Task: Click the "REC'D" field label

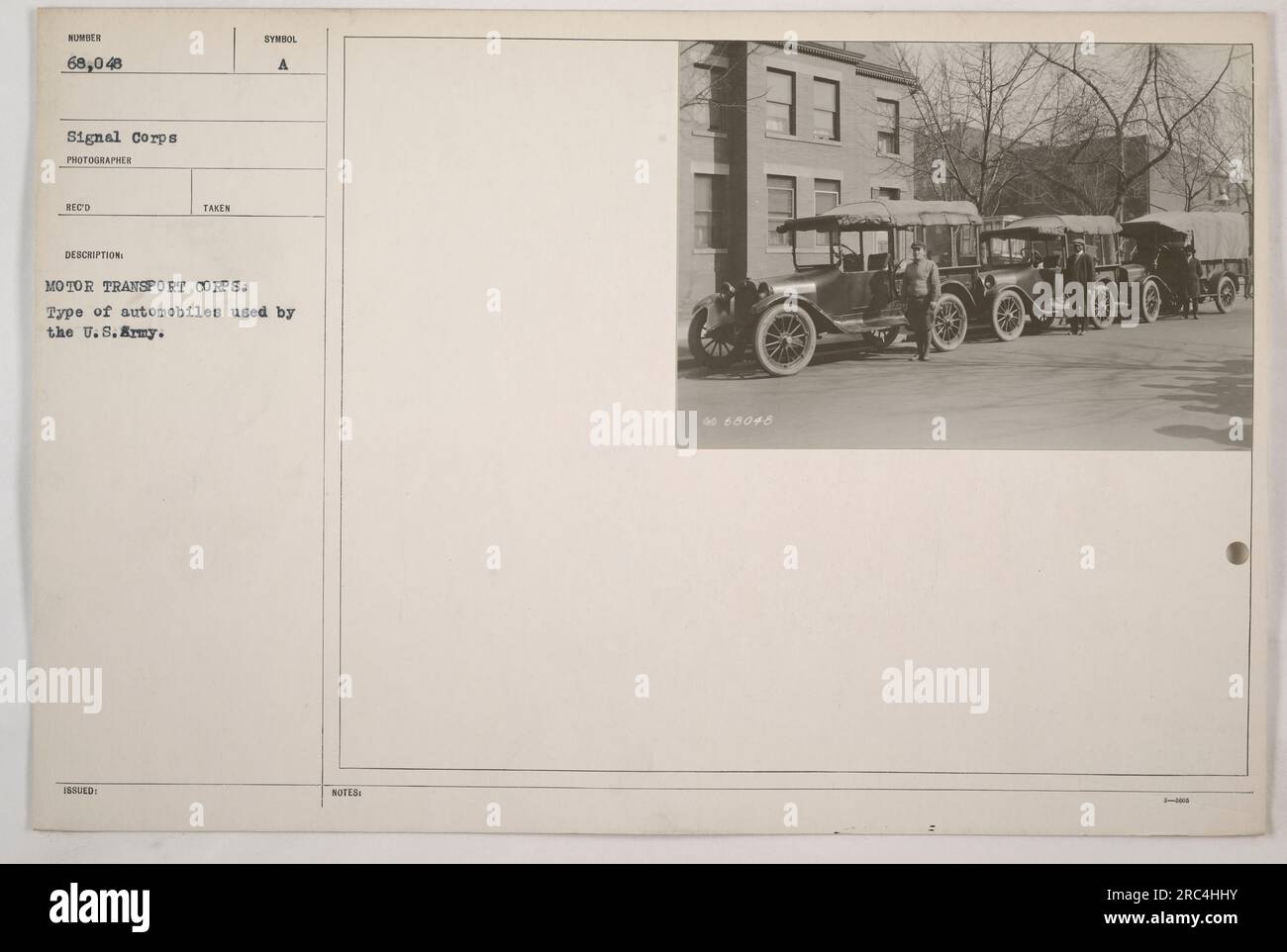Action: (79, 208)
